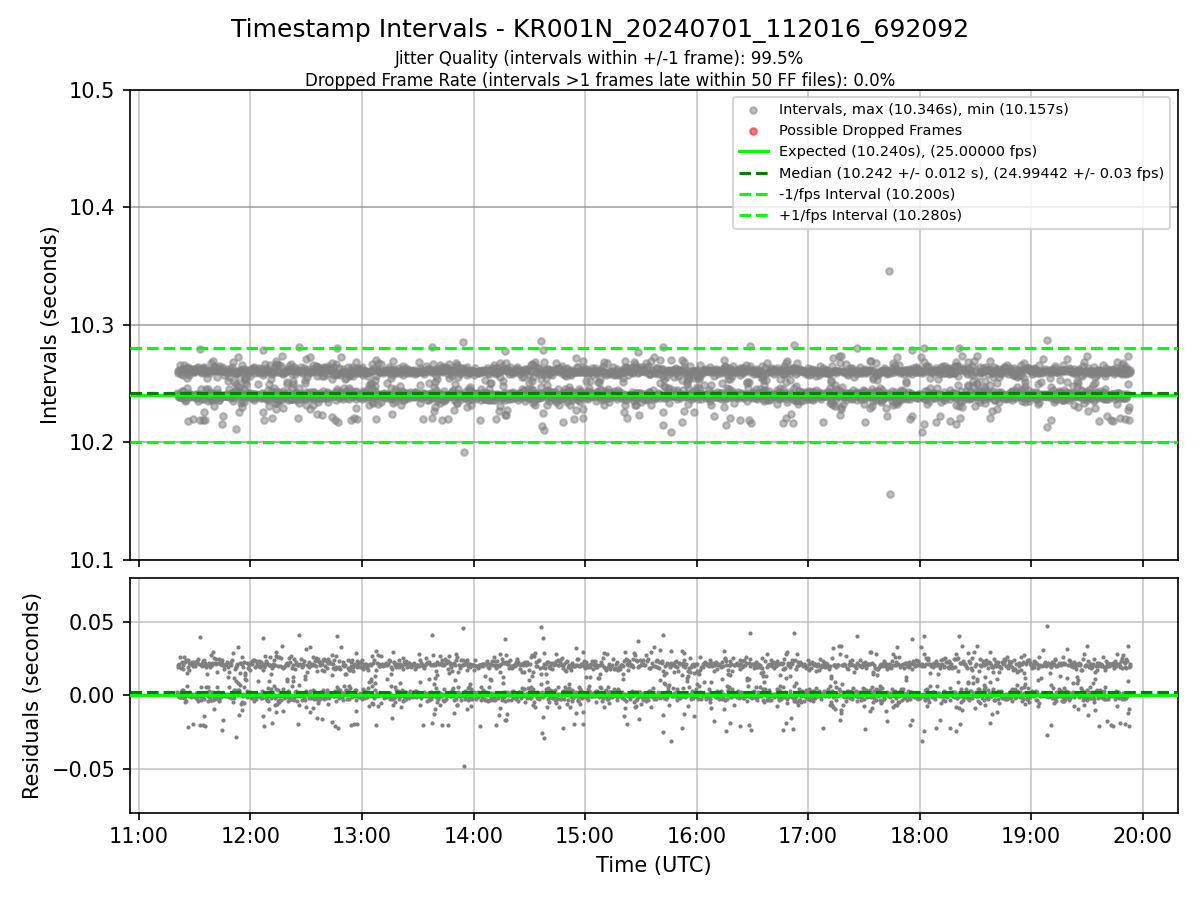Click the '11:00' time tick label
The height and width of the screenshot is (900, 1200).
click(x=138, y=833)
